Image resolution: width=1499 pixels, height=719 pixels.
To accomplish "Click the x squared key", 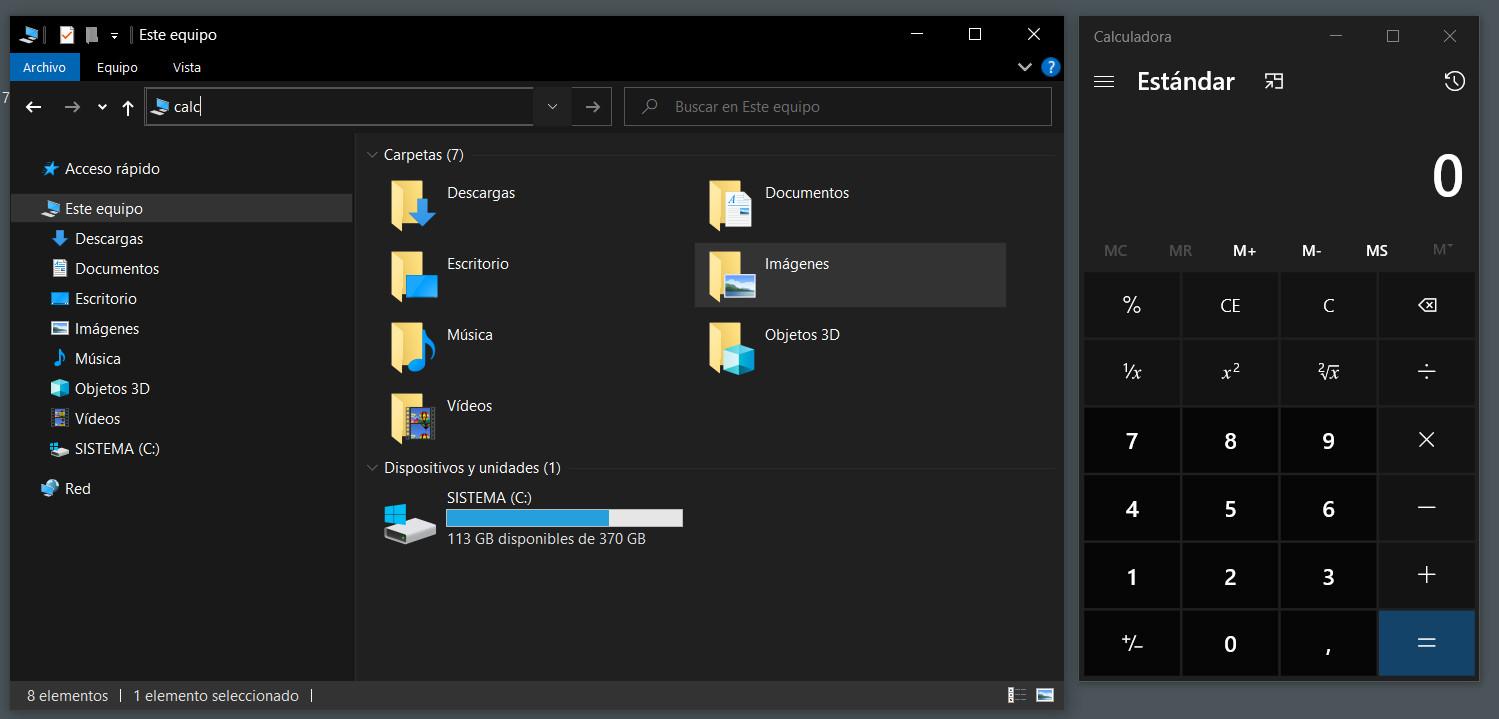I will pyautogui.click(x=1230, y=373).
